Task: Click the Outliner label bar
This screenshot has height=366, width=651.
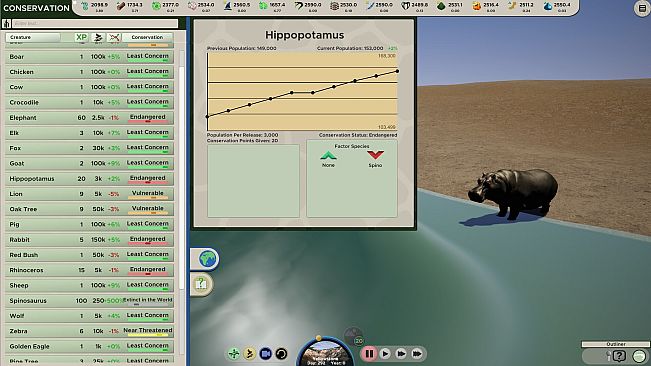Action: [x=615, y=344]
